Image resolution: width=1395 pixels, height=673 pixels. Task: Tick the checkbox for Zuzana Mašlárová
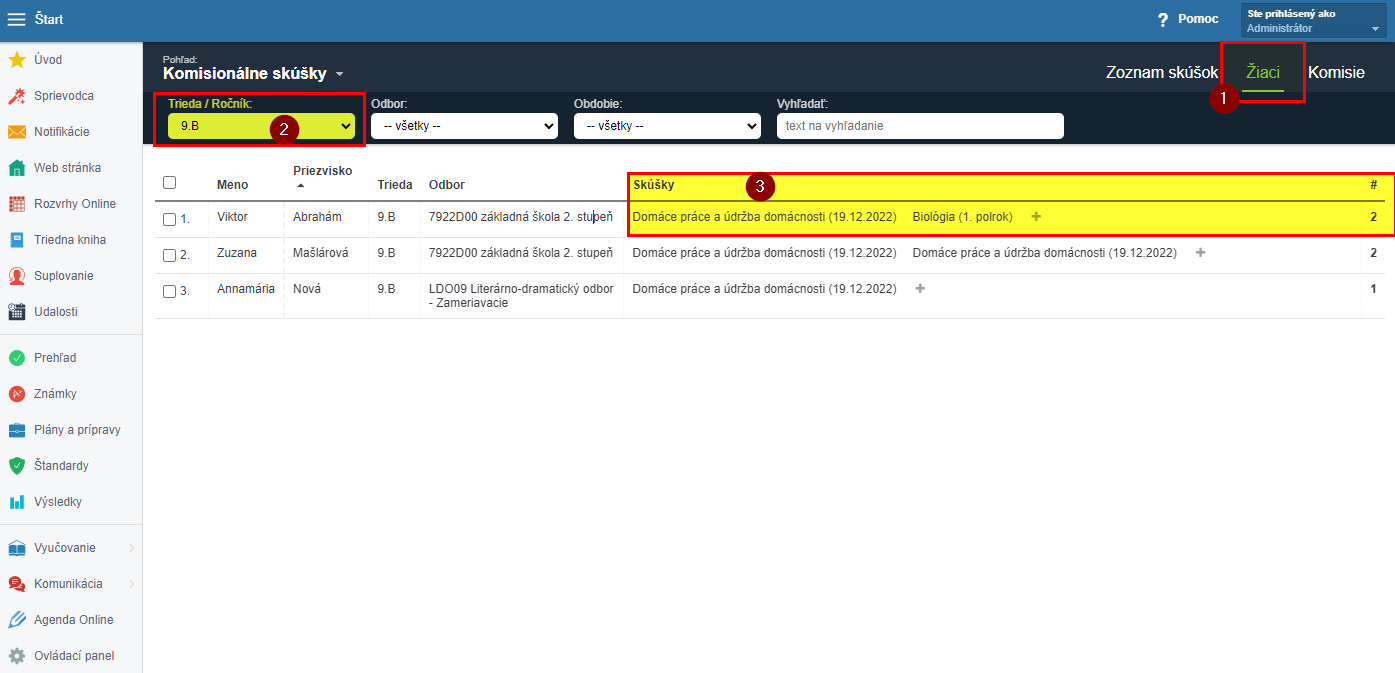169,255
